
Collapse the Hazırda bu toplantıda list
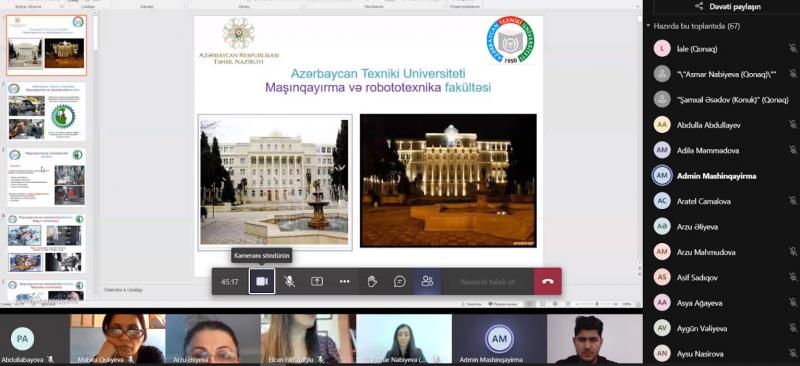(648, 26)
